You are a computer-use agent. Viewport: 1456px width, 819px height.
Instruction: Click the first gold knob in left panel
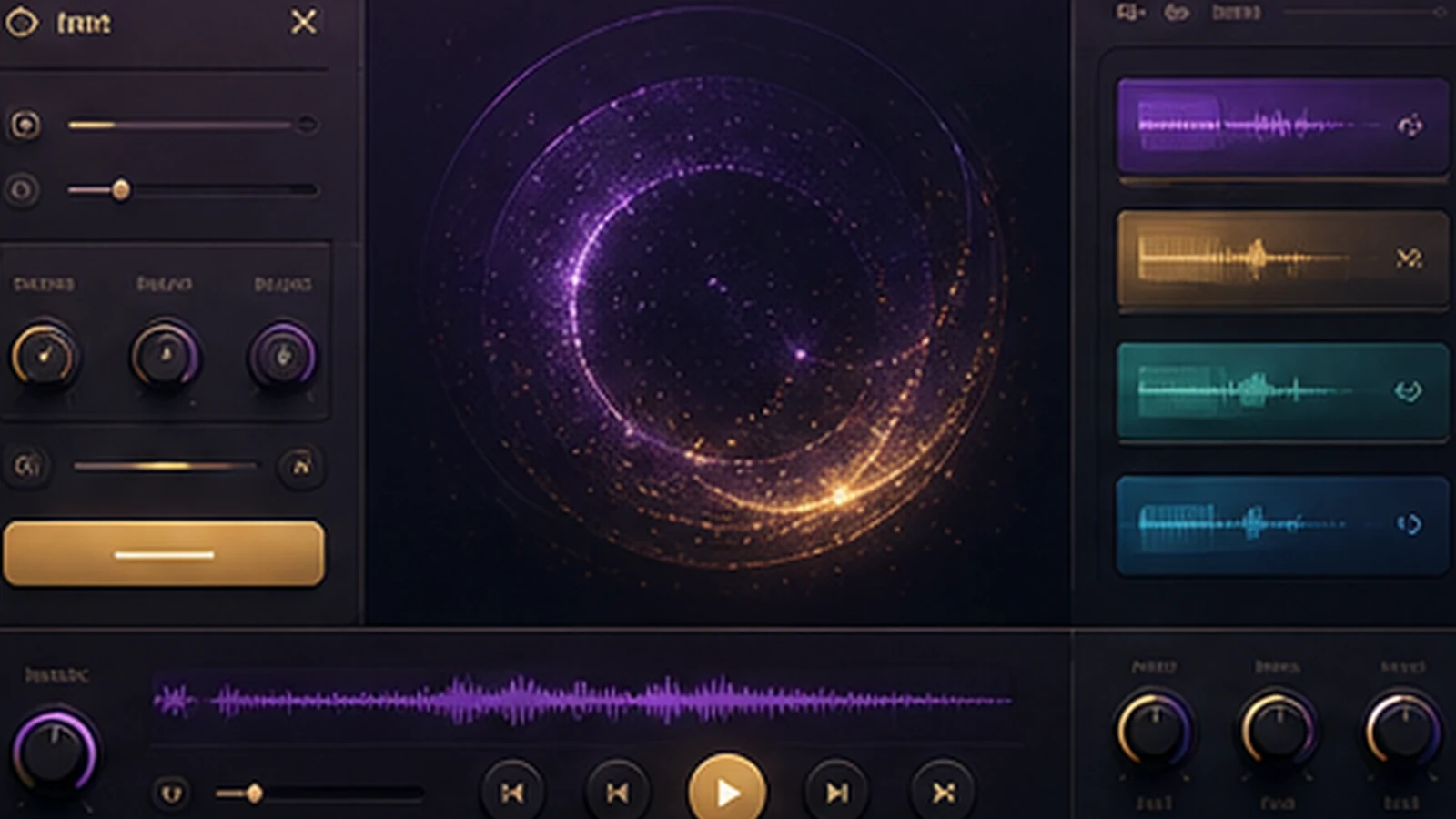[43, 355]
